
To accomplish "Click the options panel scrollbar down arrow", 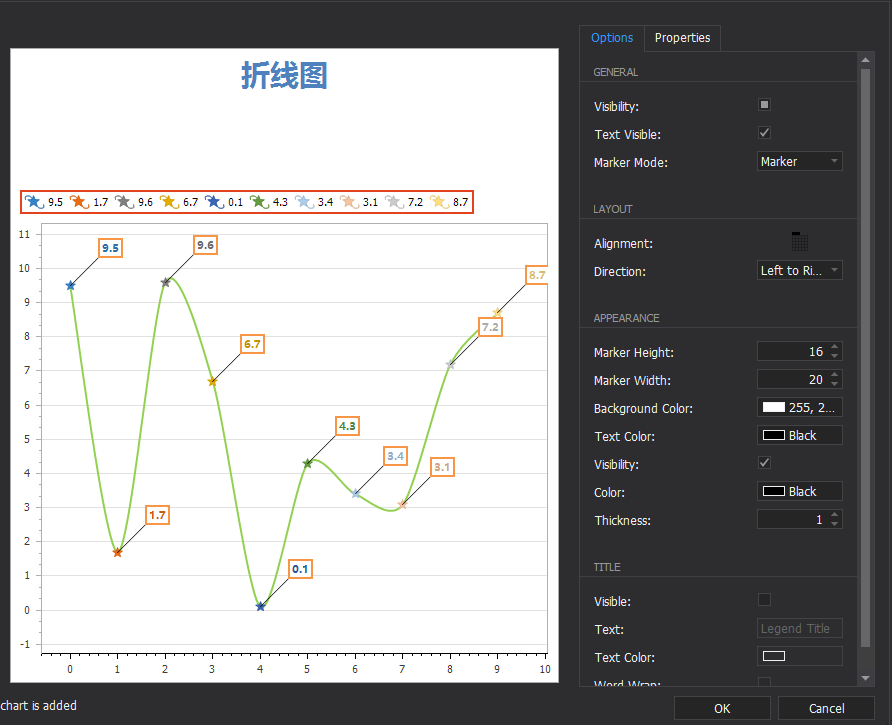I will (x=865, y=678).
